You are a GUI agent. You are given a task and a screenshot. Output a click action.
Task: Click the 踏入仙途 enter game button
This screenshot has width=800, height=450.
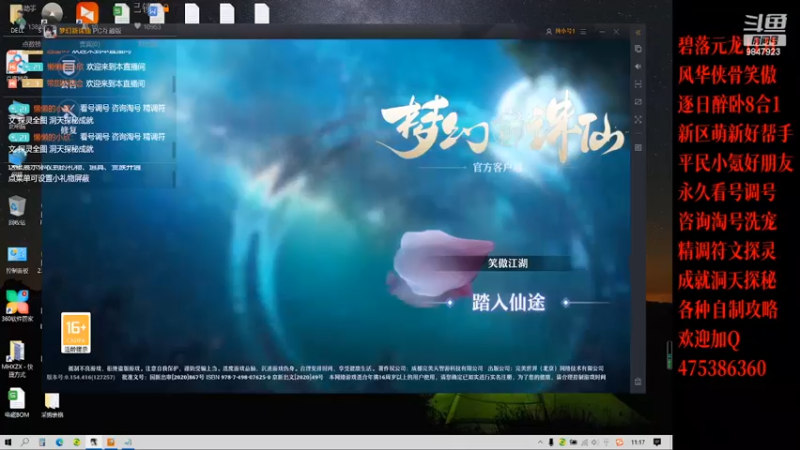(x=509, y=303)
